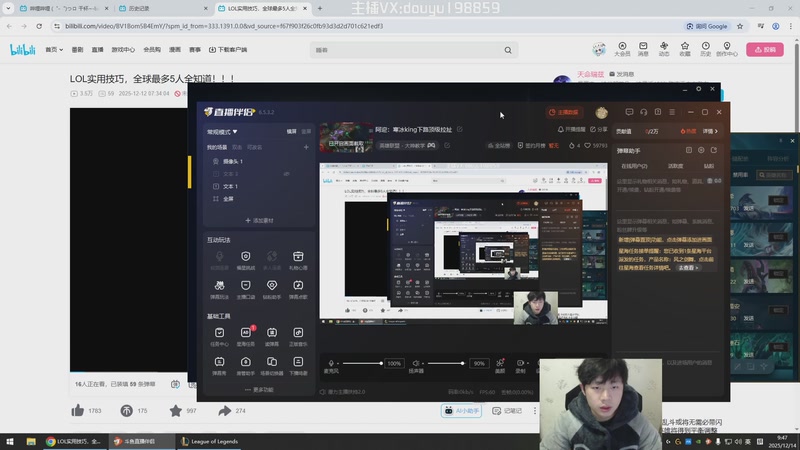The width and height of the screenshot is (800, 450).
Task: Switch to 活跃度 tab in 弹幕助手
Action: (676, 166)
